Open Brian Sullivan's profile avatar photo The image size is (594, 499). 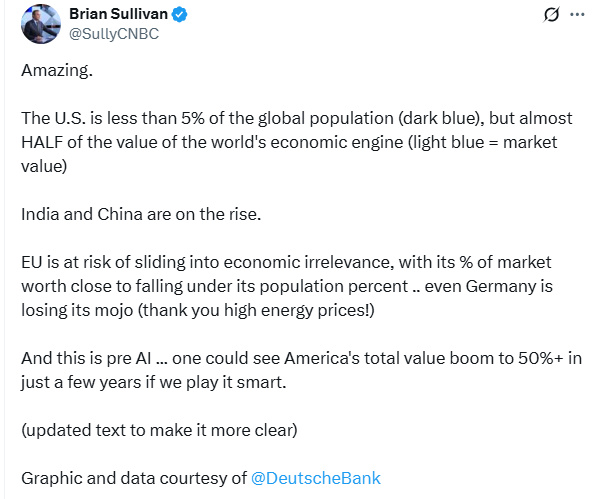41,24
